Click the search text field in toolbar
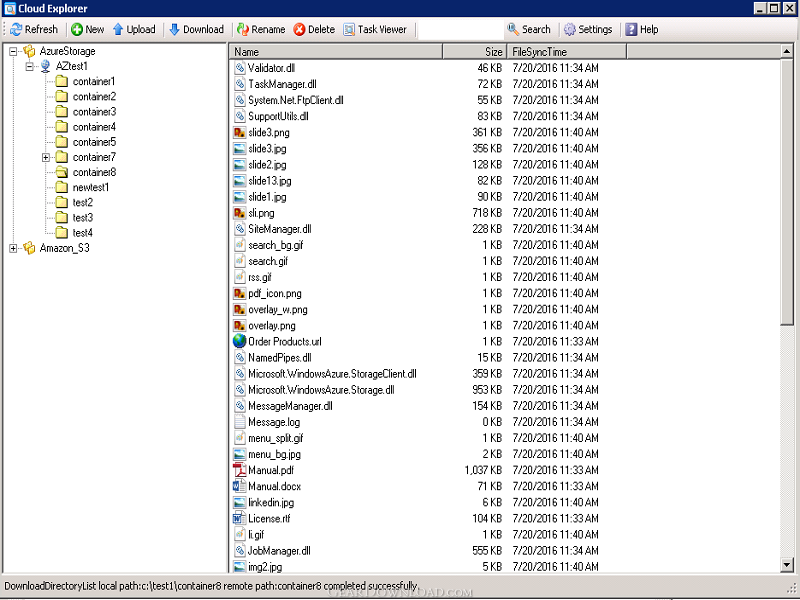800x600 pixels. tap(460, 30)
